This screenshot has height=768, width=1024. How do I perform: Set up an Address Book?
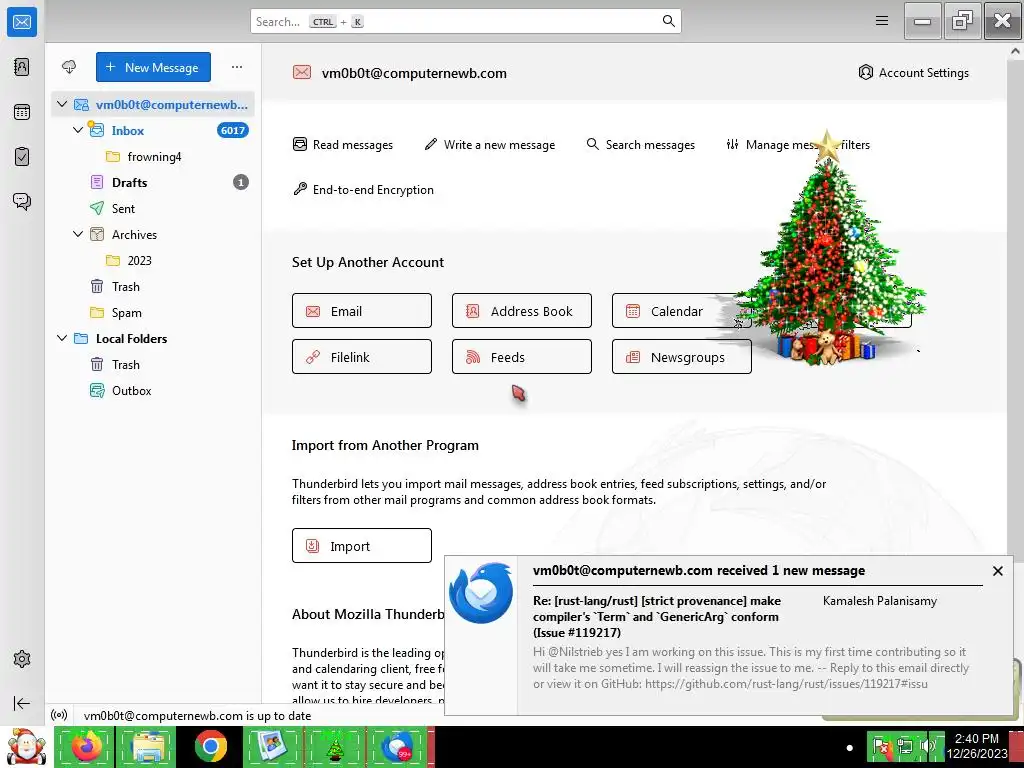(522, 311)
